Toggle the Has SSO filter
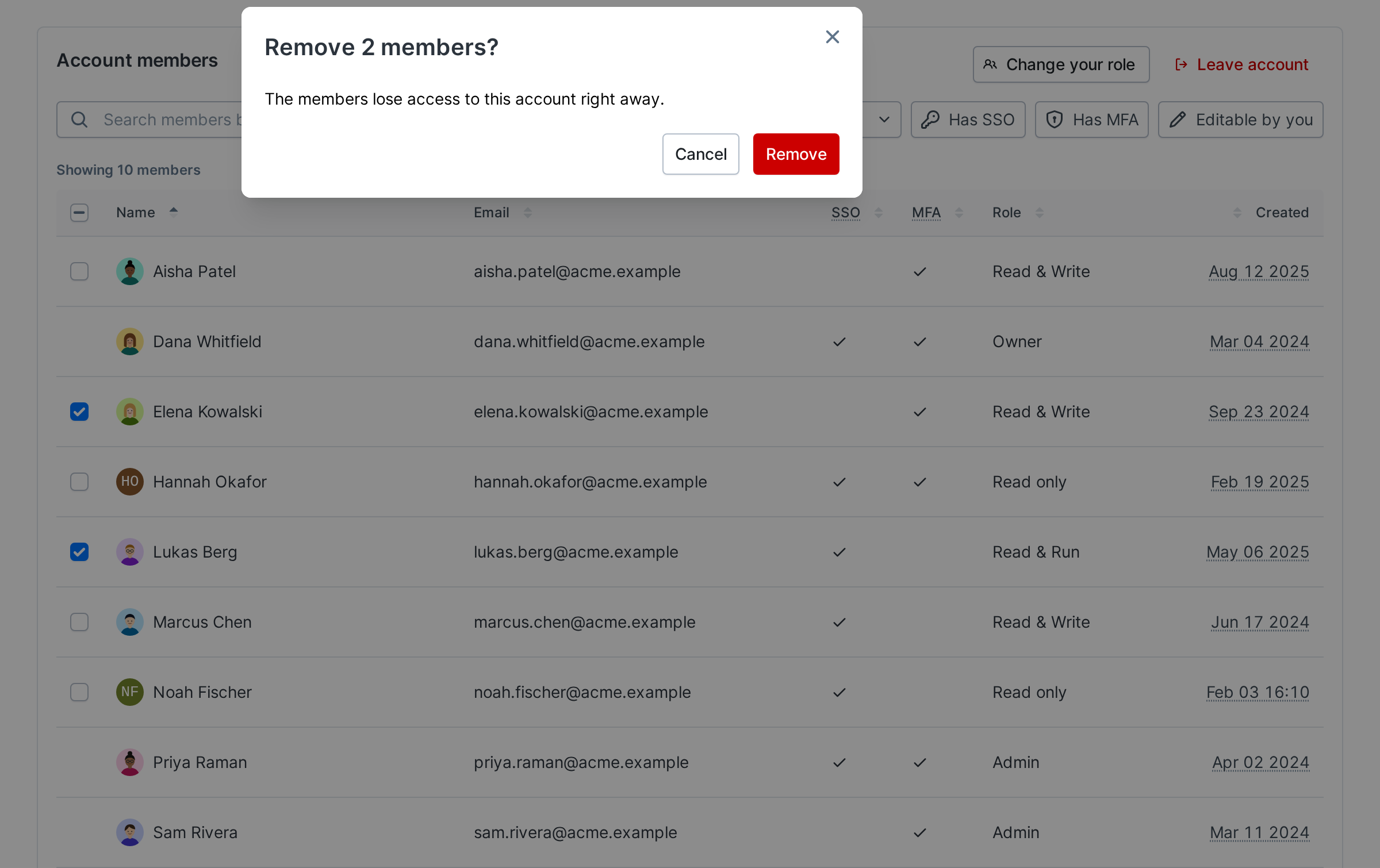The width and height of the screenshot is (1380, 868). [x=968, y=120]
